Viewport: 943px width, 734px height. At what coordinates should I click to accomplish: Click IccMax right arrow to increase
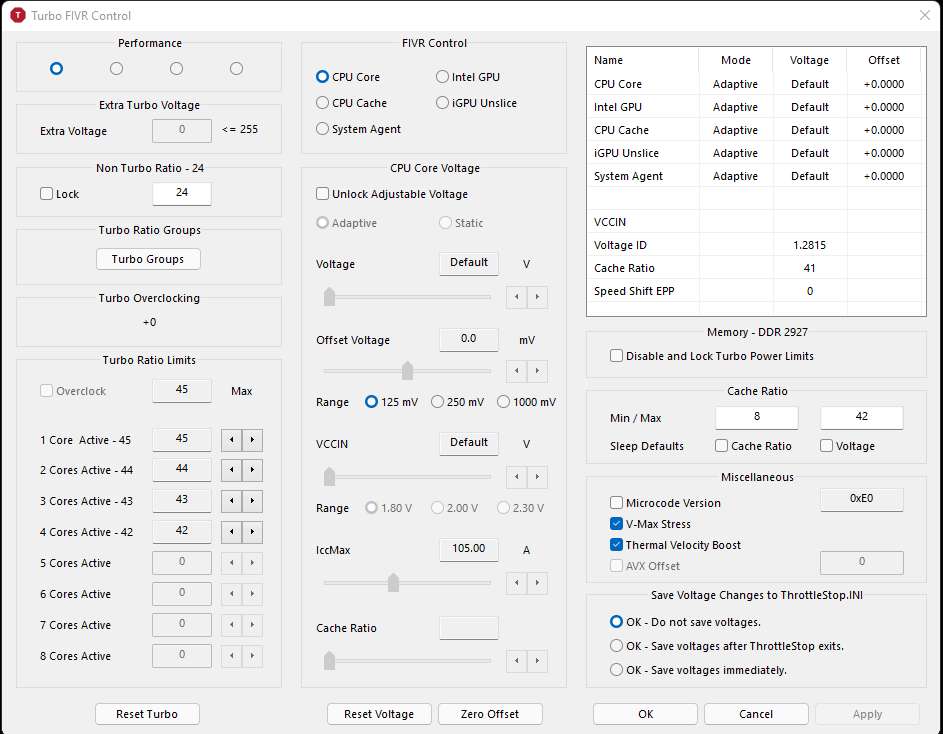tap(538, 582)
